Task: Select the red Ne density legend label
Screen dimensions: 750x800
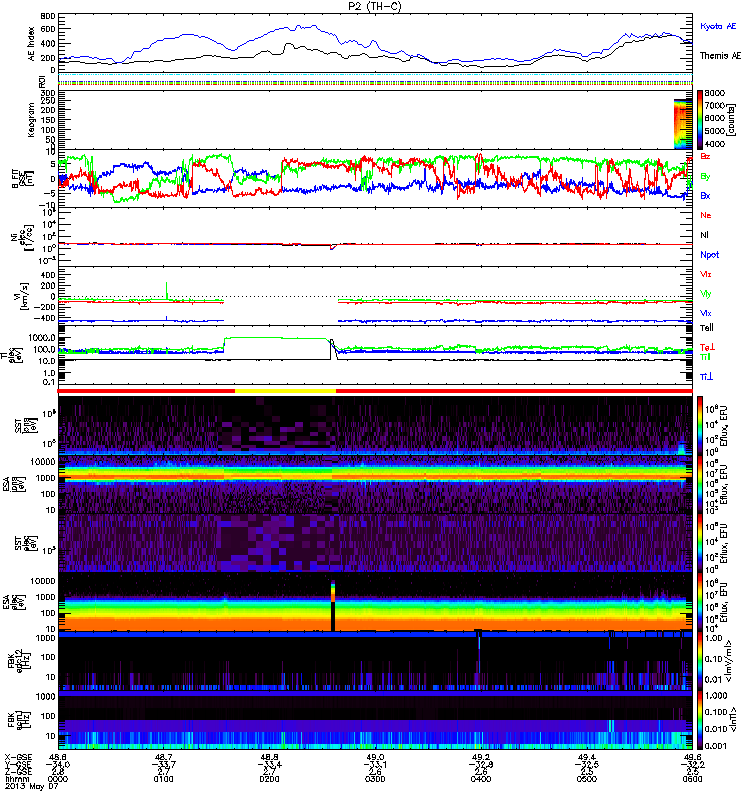Action: (706, 215)
